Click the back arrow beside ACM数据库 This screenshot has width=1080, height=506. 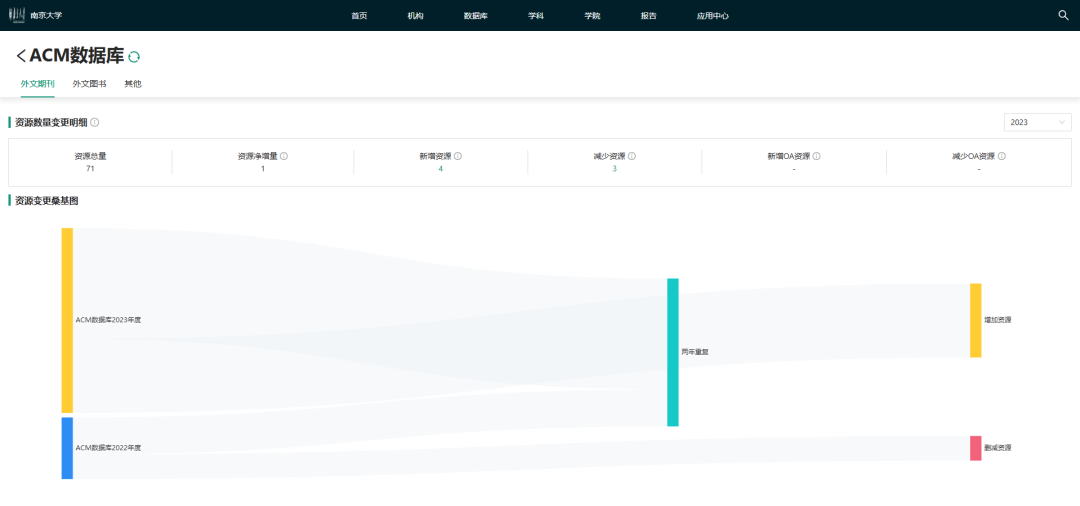tap(21, 57)
